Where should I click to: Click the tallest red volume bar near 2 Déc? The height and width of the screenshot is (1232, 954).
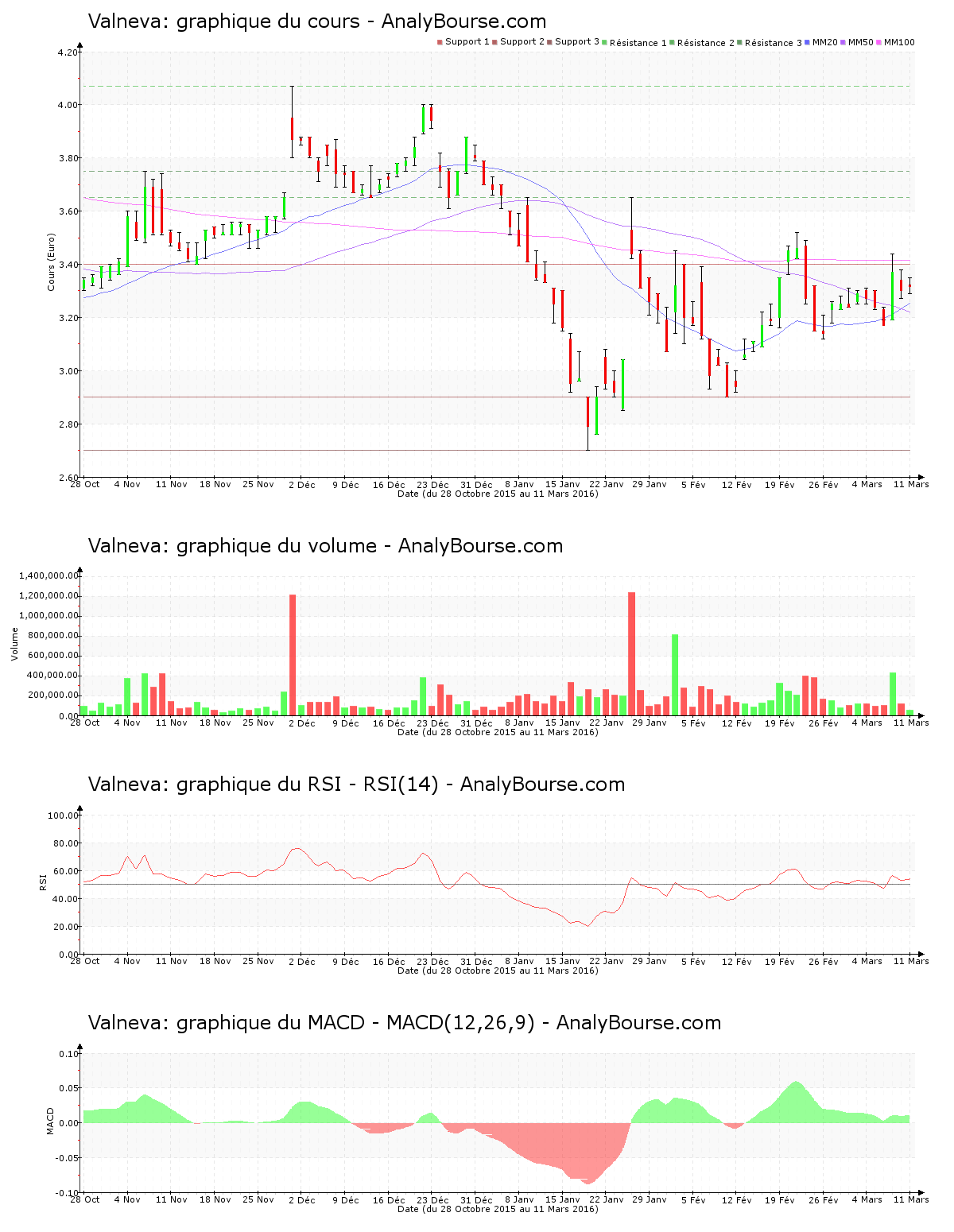pos(293,655)
